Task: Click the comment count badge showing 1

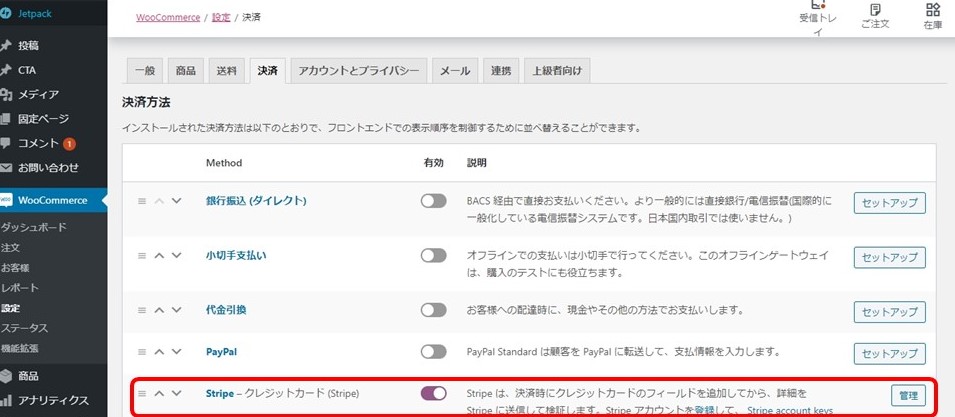Action: point(69,144)
